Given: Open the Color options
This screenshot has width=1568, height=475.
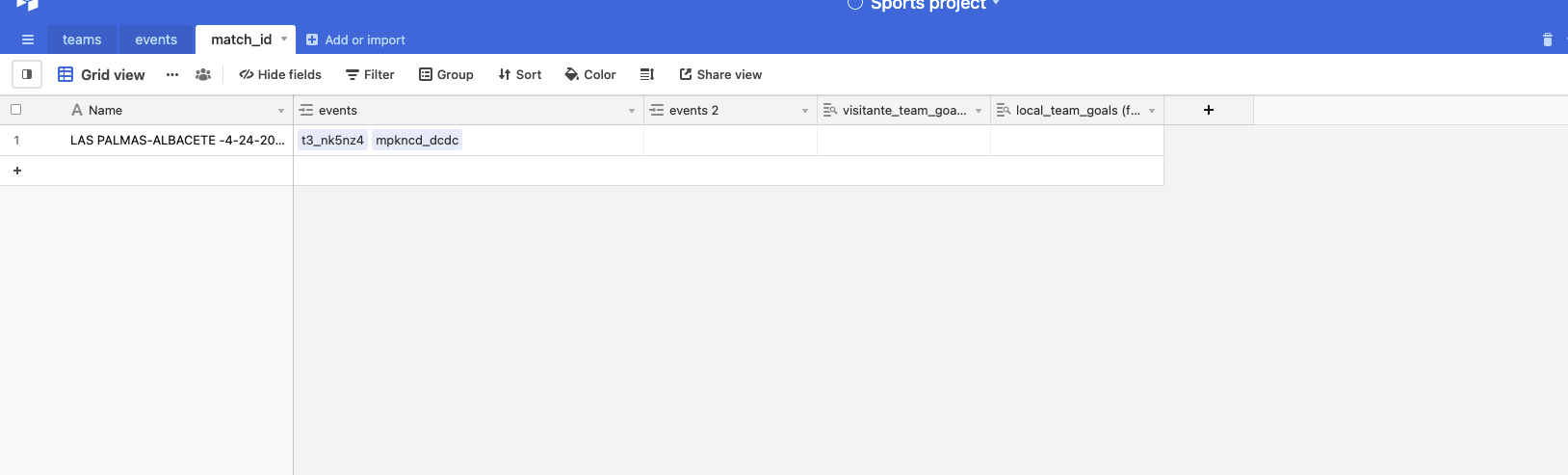Looking at the screenshot, I should (590, 74).
